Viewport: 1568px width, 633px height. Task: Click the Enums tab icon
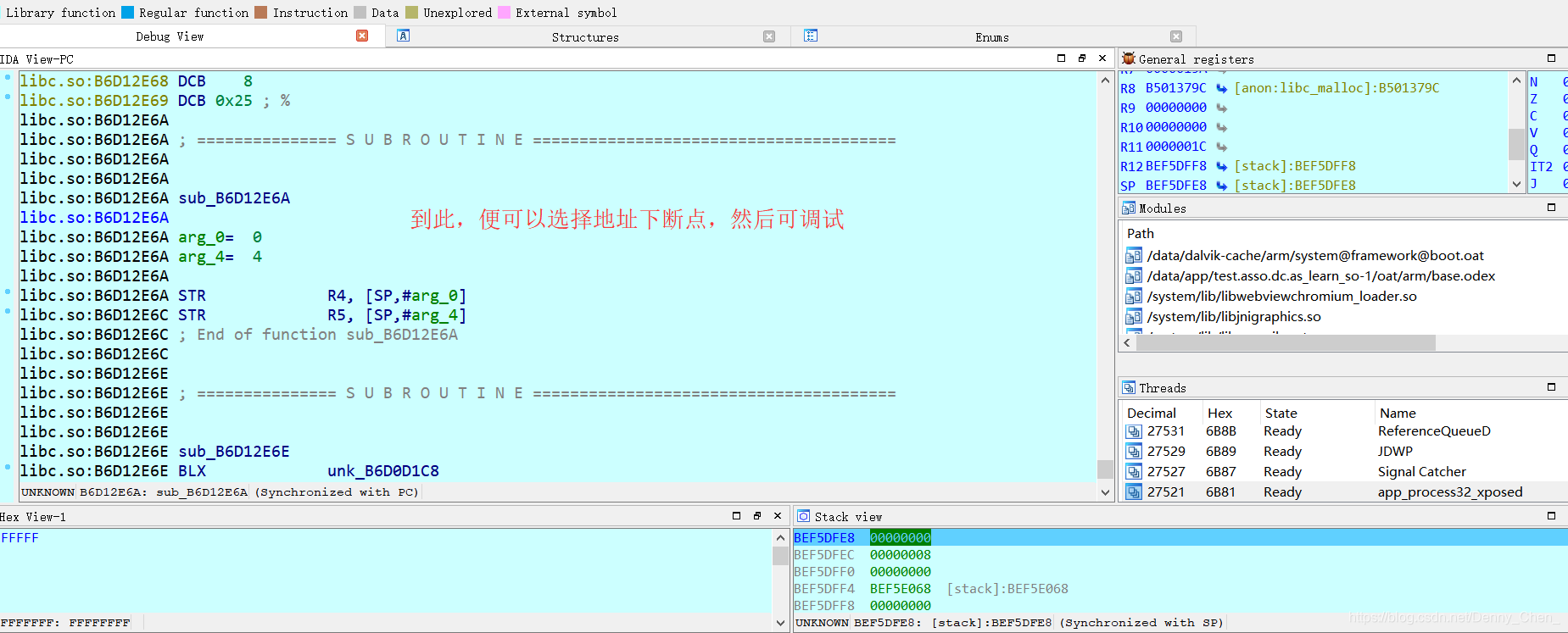[811, 36]
